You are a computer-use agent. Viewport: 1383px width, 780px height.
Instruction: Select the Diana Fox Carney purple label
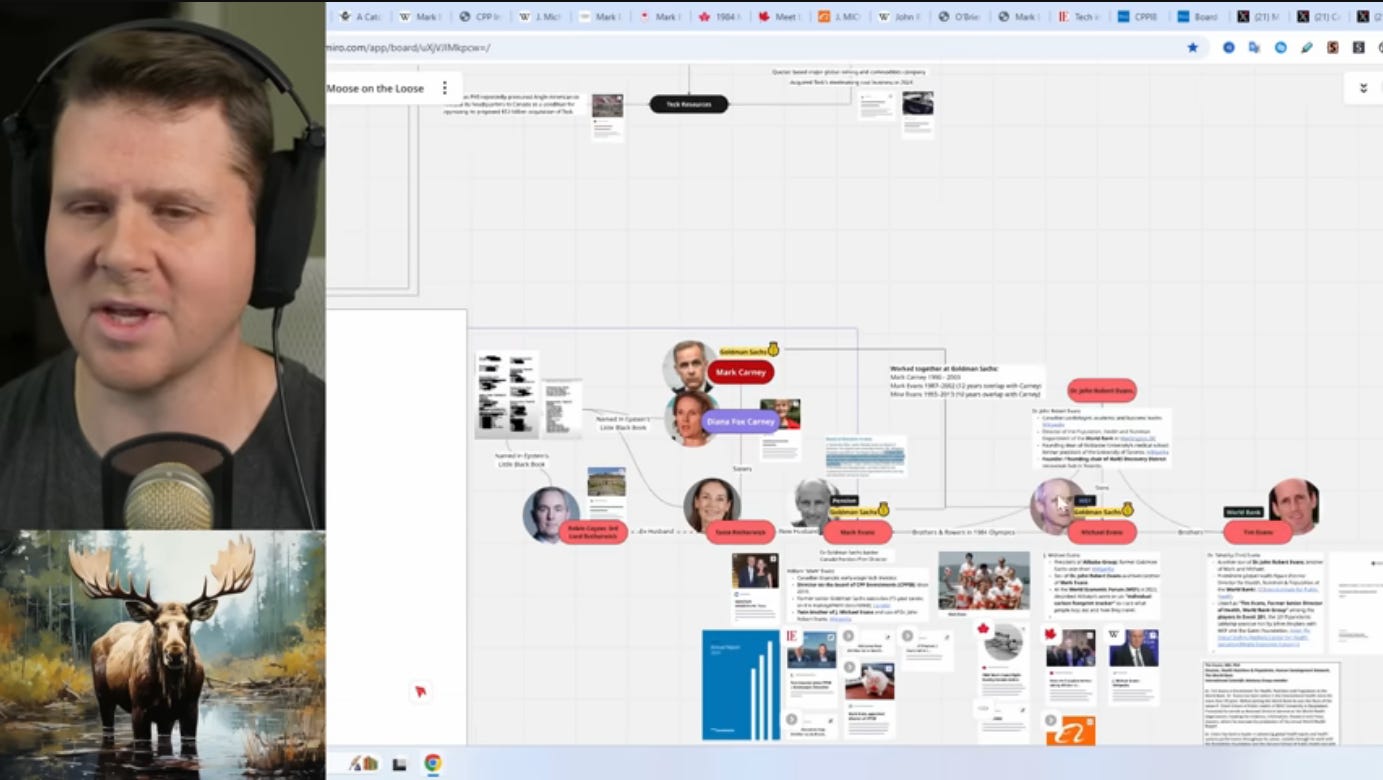point(741,422)
